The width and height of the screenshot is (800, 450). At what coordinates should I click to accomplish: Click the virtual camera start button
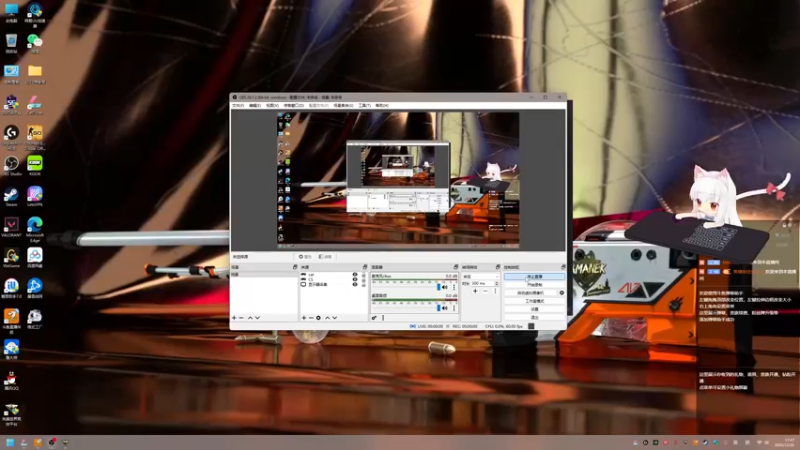point(531,293)
